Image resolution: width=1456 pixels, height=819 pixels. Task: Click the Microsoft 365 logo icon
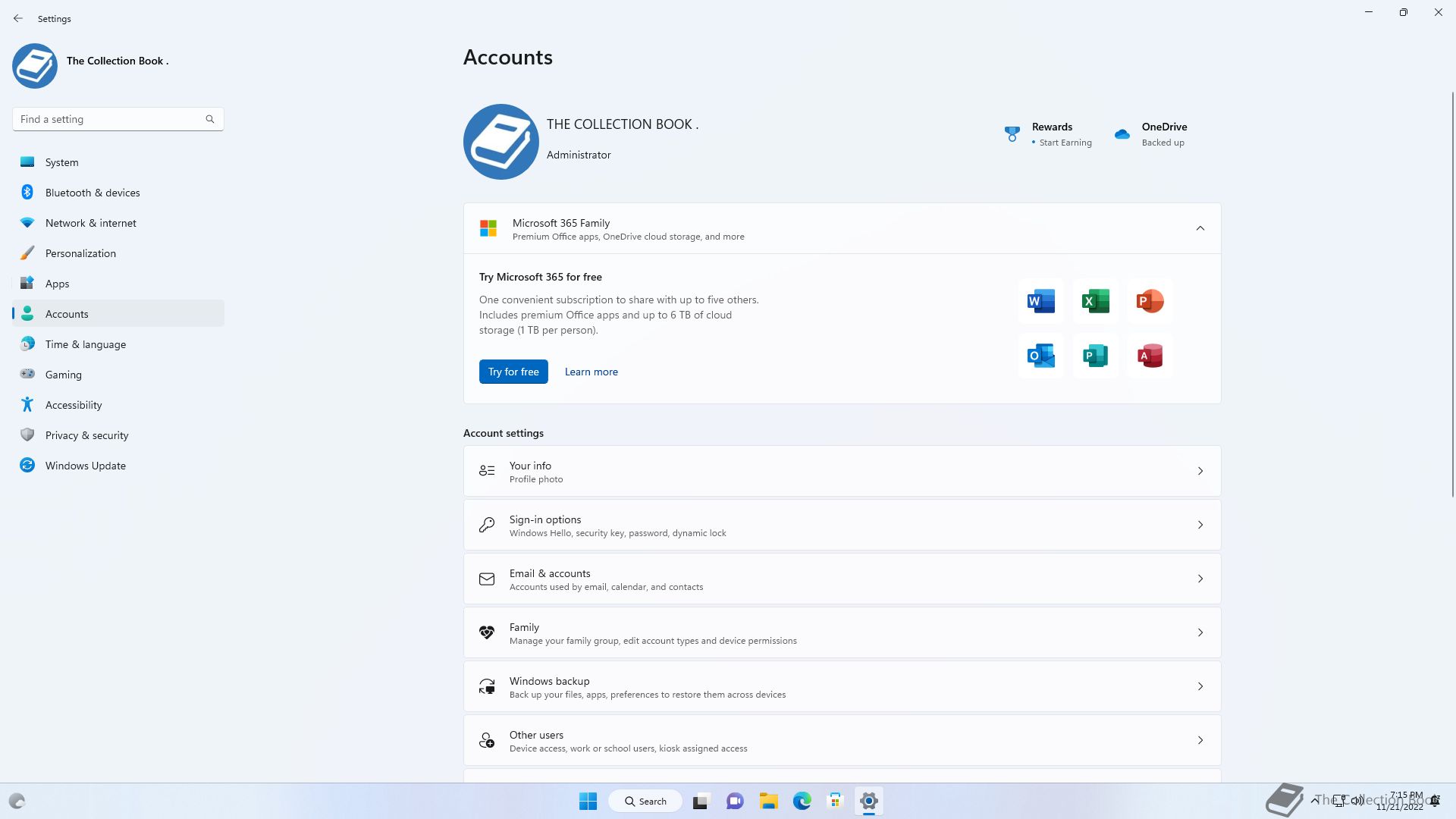point(488,228)
